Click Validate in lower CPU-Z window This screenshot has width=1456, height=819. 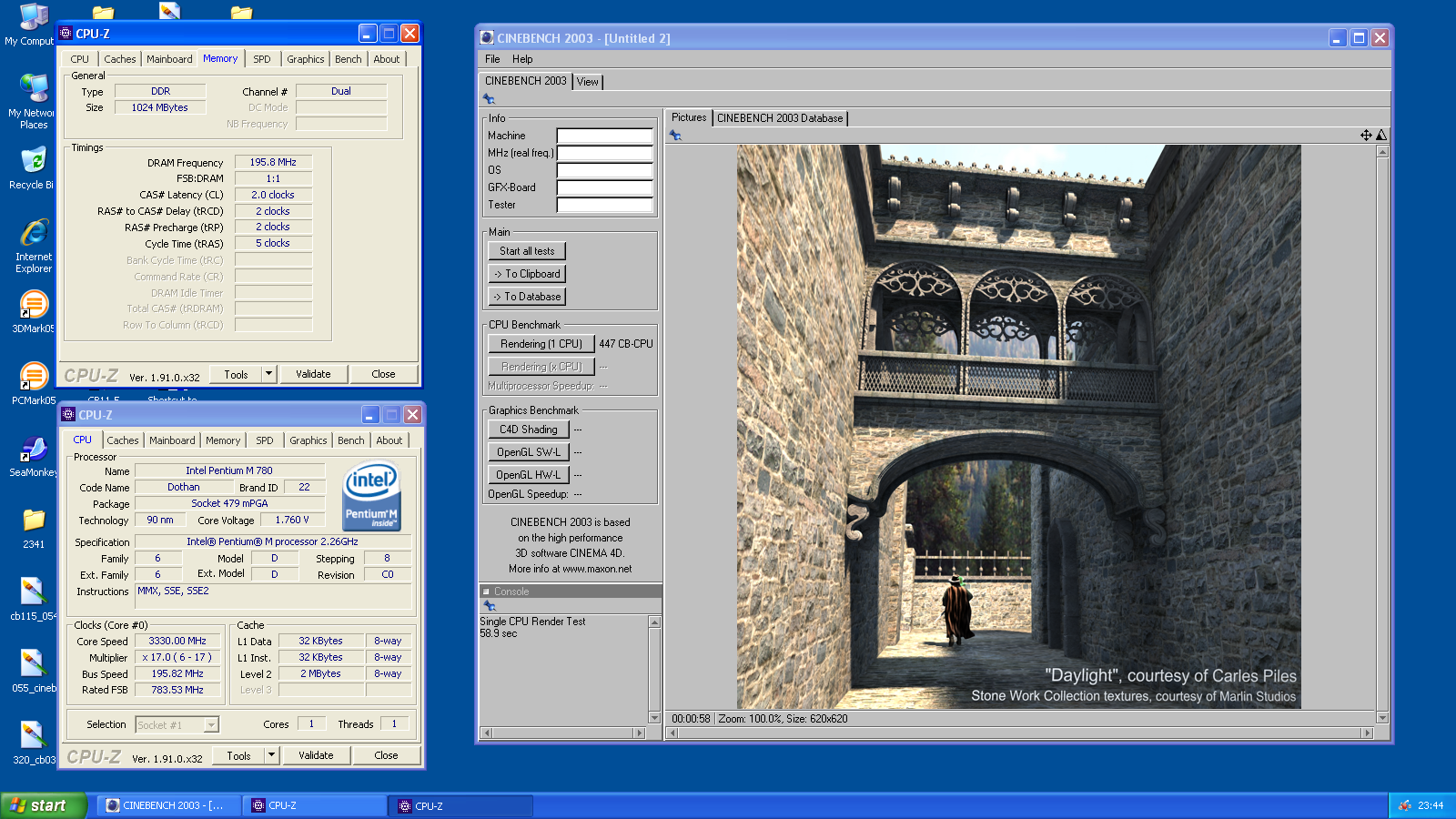316,755
